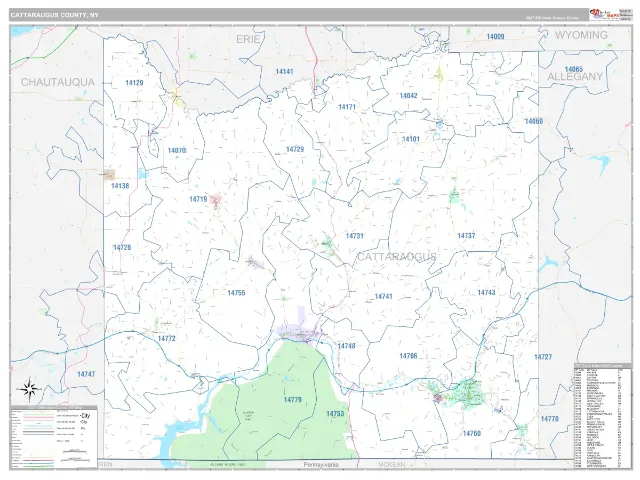Click ZIP code 14741 label

coord(384,296)
